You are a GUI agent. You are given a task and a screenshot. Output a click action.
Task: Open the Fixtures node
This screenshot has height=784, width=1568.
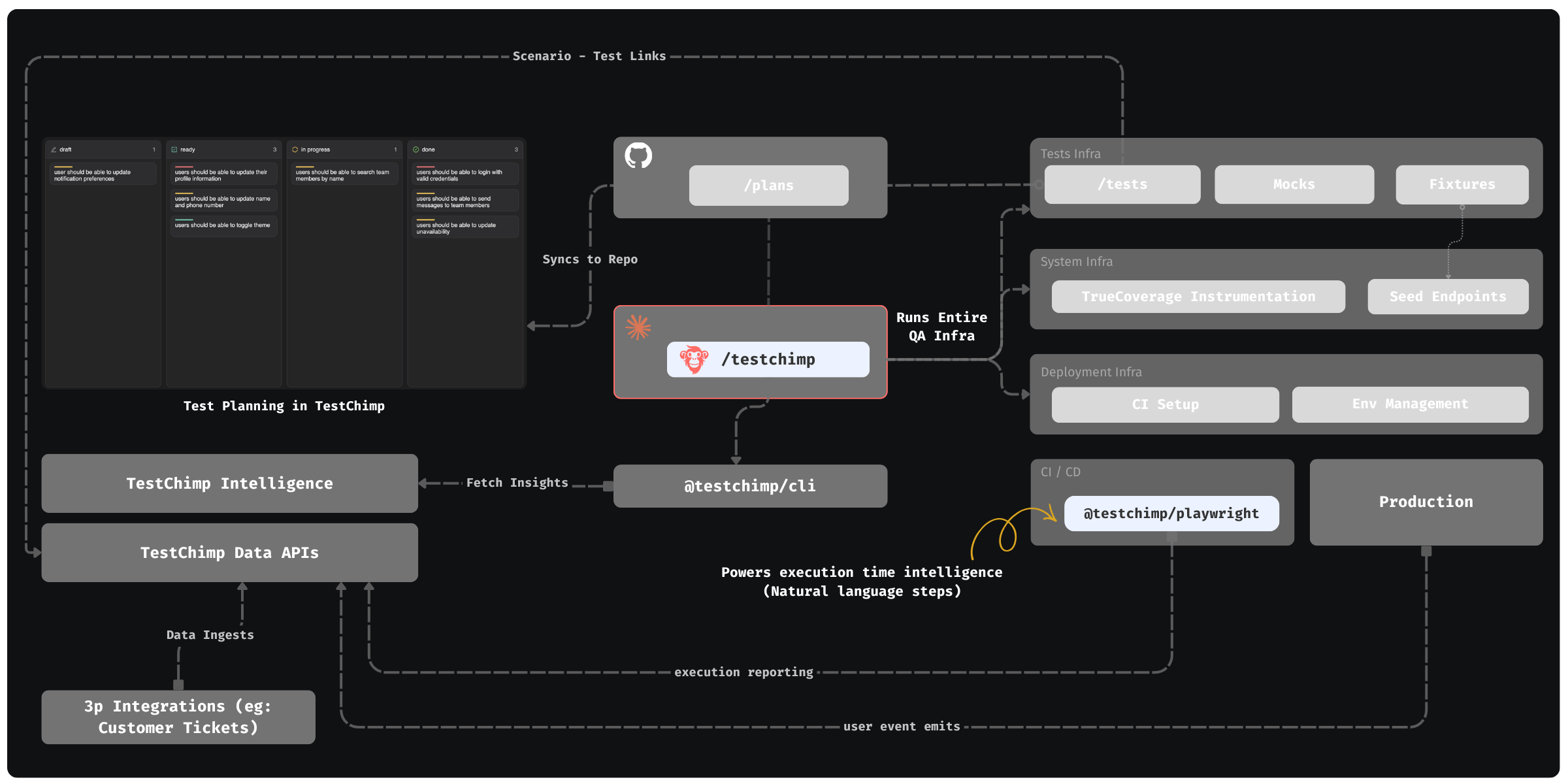(1462, 184)
